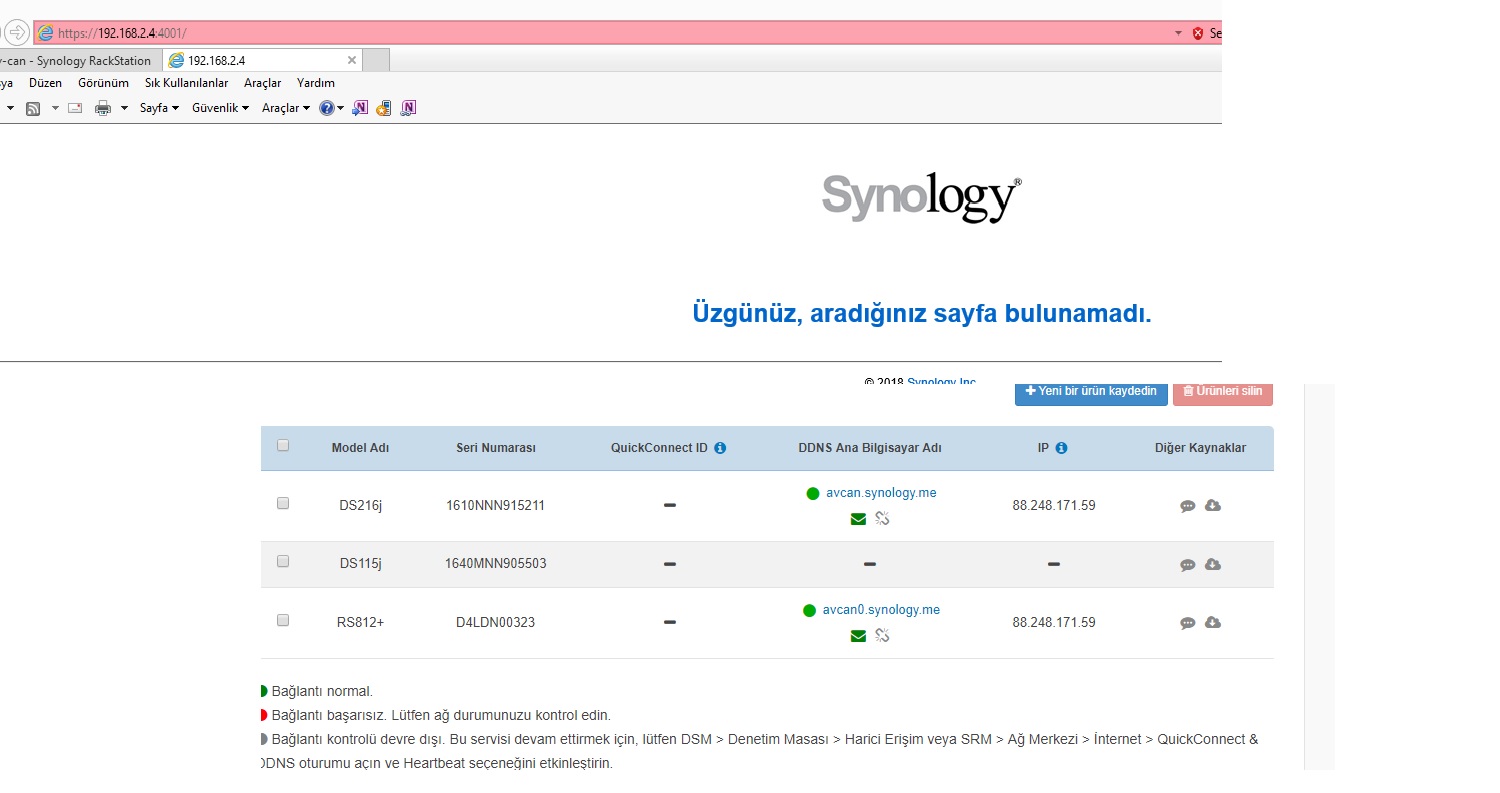This screenshot has width=1500, height=793.
Task: Tick the checkbox for the DS216j row
Action: click(283, 504)
